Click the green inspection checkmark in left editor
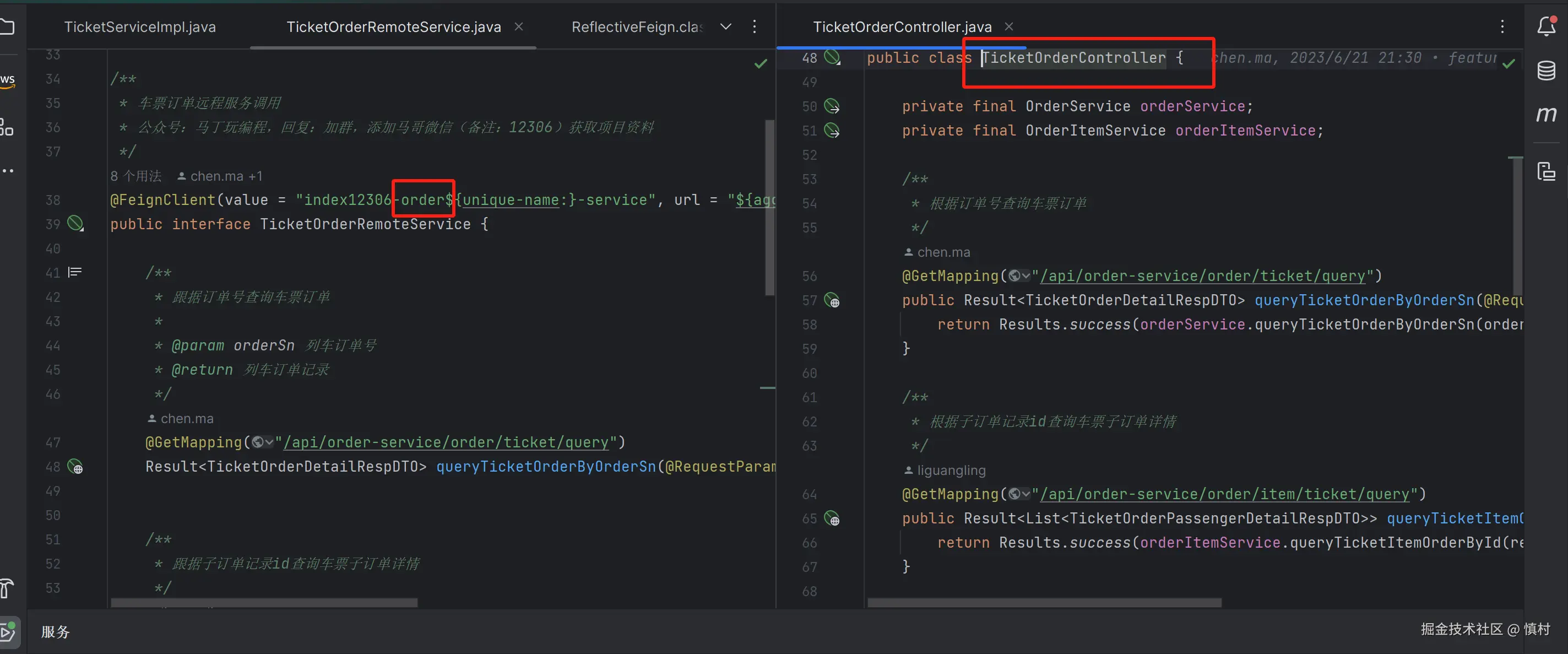The width and height of the screenshot is (1568, 654). 760,64
